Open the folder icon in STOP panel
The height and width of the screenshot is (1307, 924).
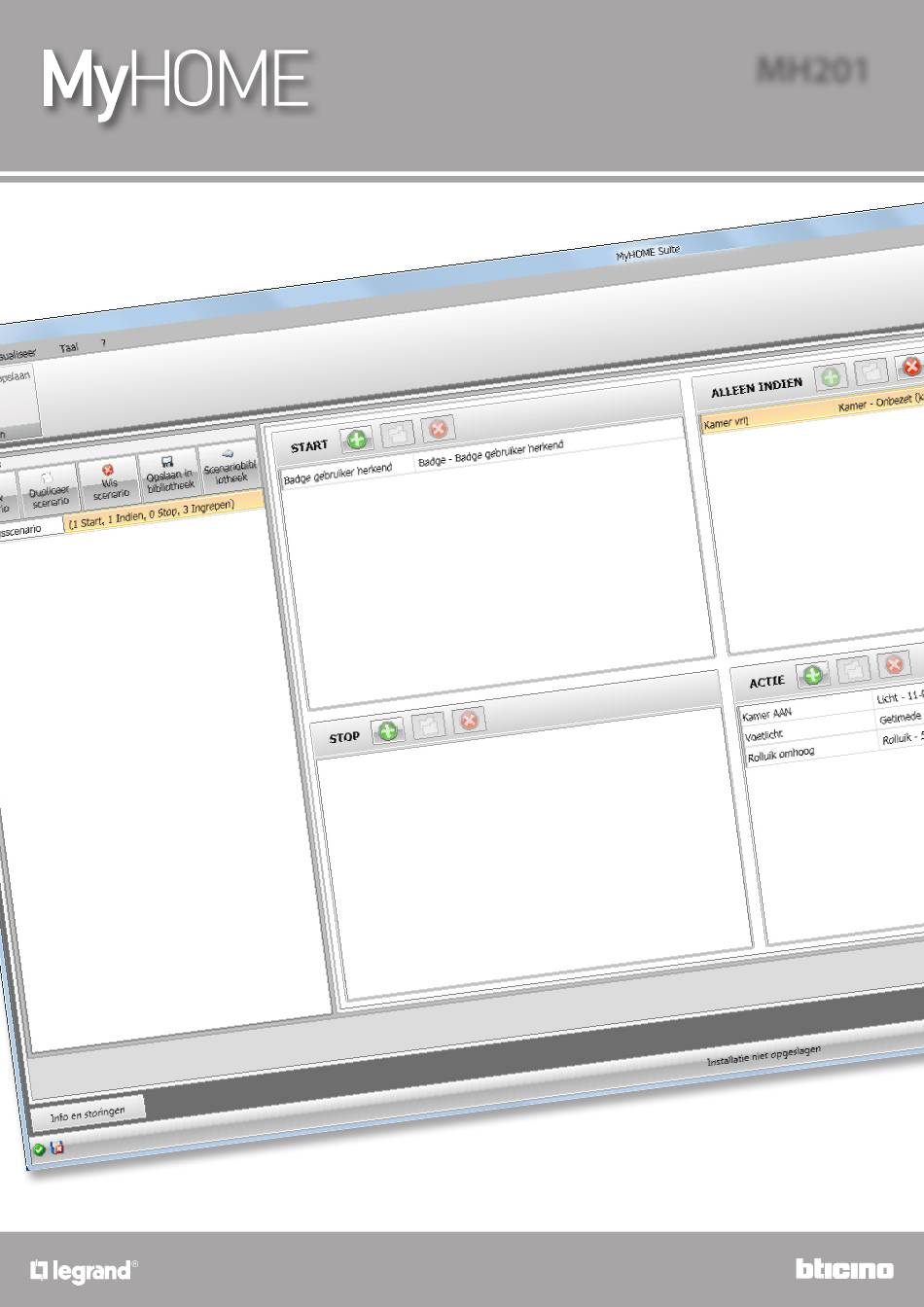click(x=428, y=725)
